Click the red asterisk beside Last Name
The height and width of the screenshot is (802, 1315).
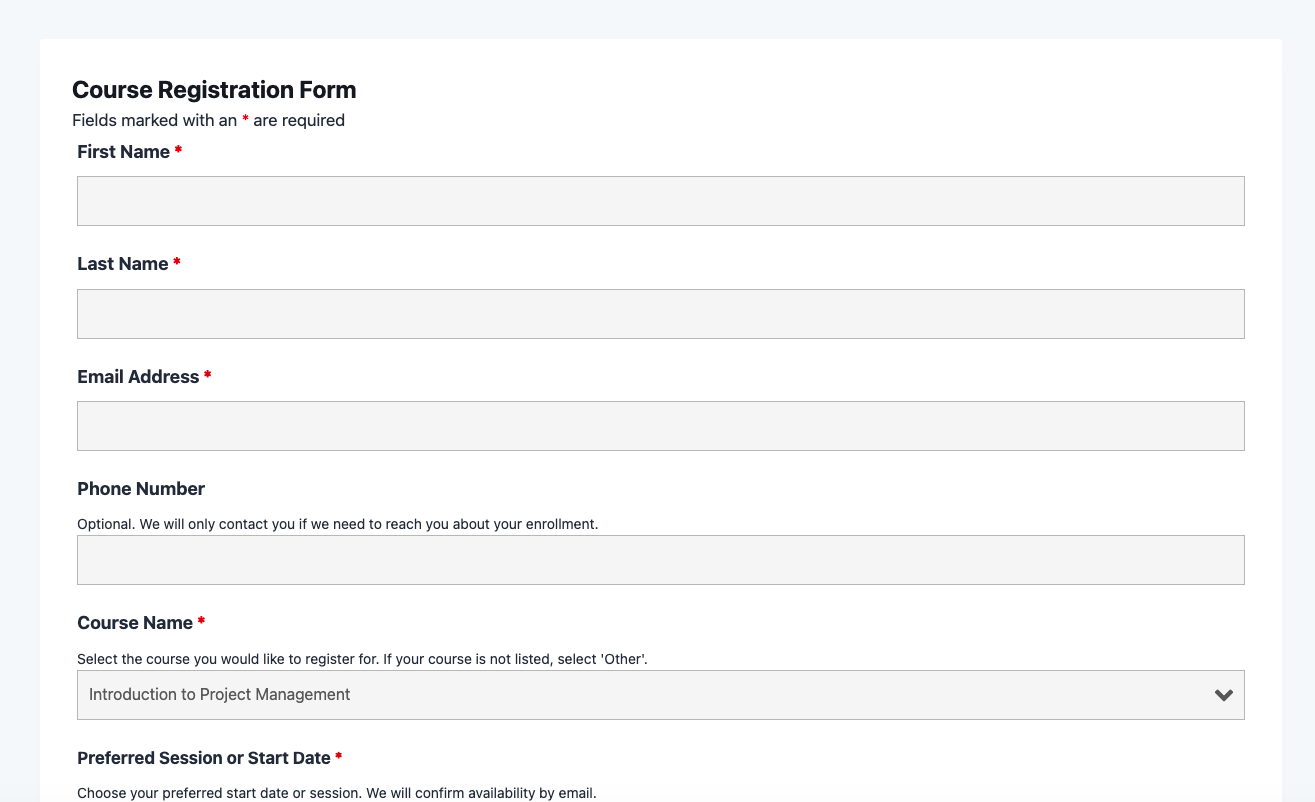coord(177,263)
